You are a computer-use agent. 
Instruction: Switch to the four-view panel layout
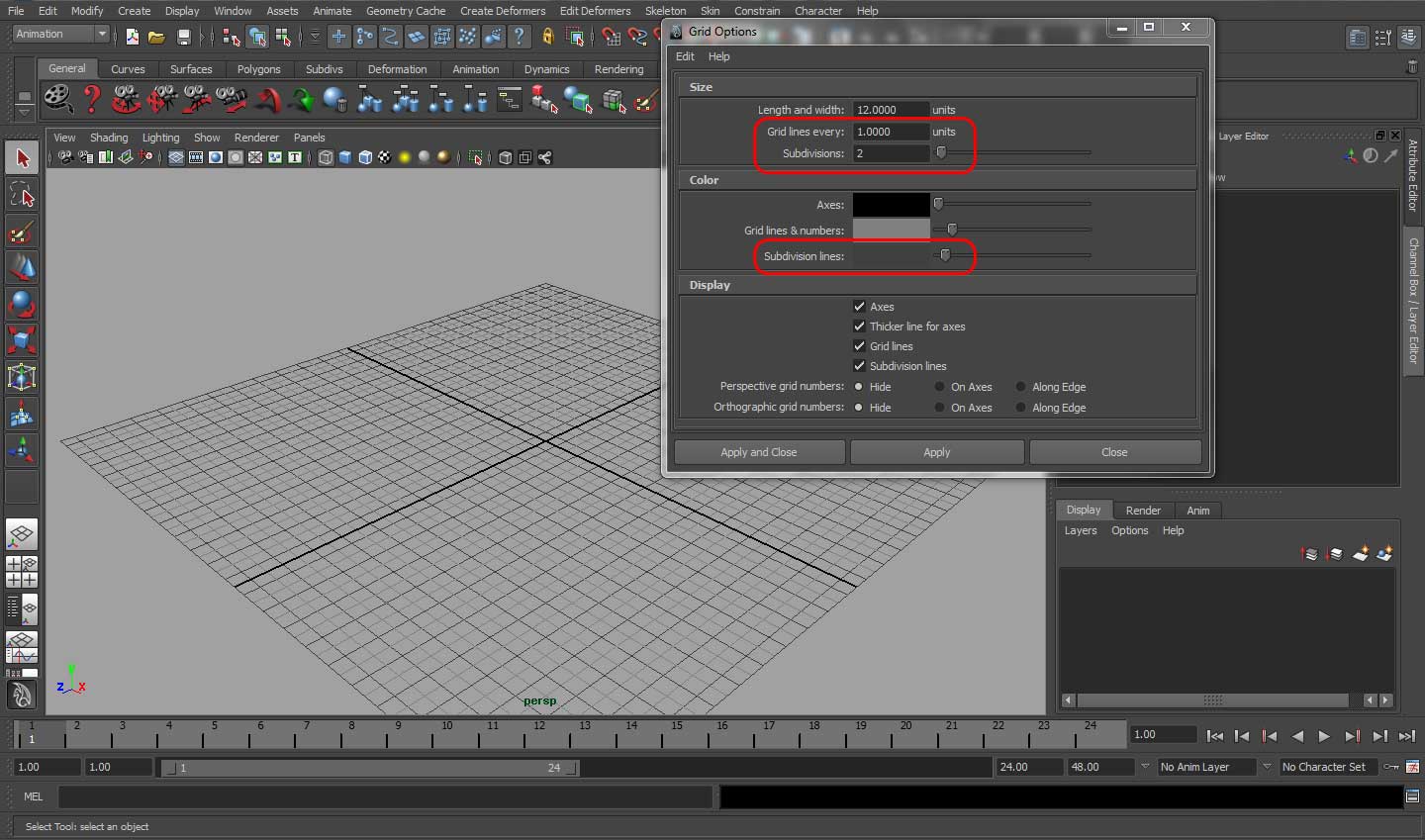click(22, 572)
